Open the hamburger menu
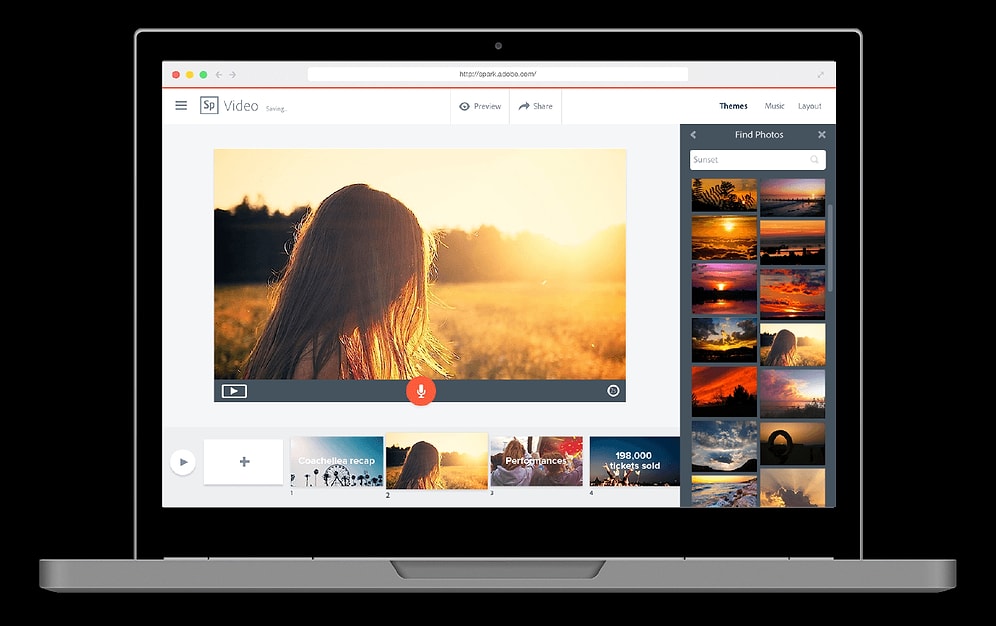 tap(181, 106)
